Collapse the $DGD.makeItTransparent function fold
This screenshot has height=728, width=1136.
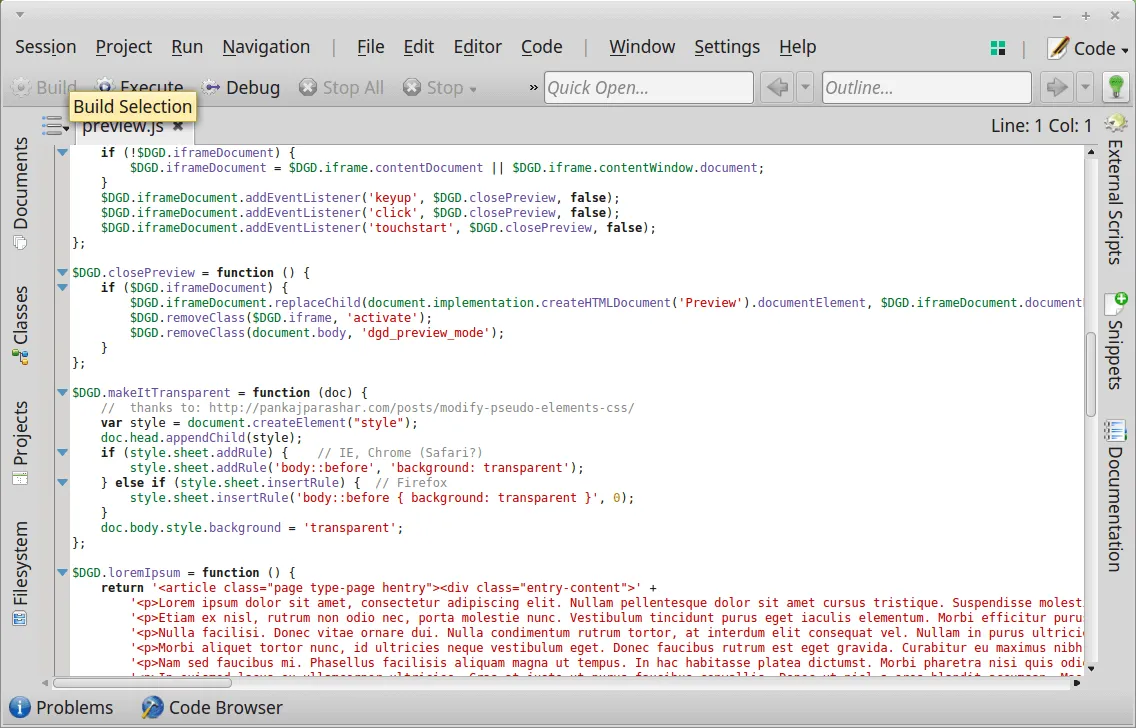62,392
